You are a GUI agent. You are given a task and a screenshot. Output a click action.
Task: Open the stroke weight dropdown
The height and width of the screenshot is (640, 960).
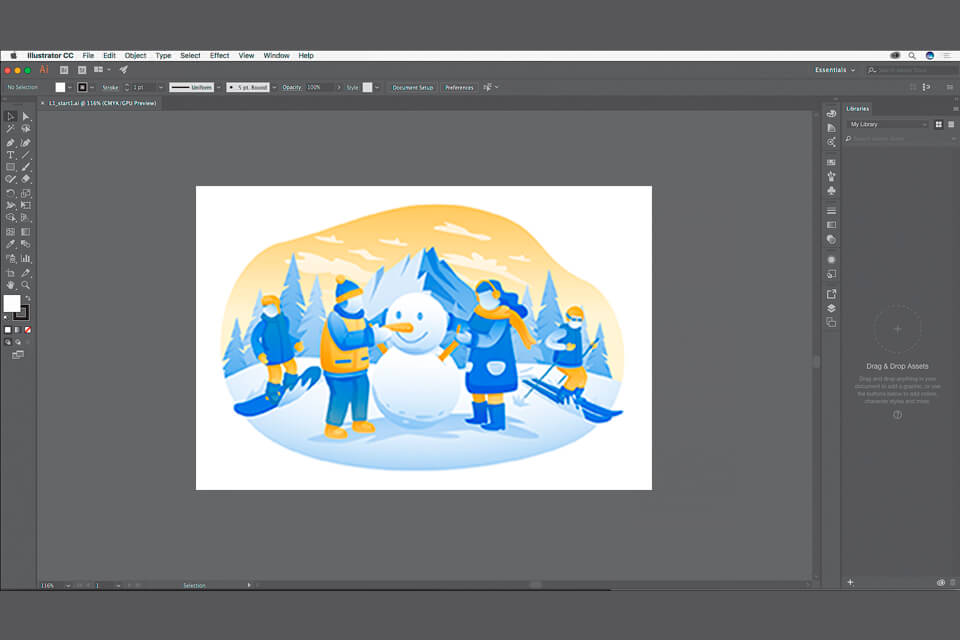(x=160, y=87)
